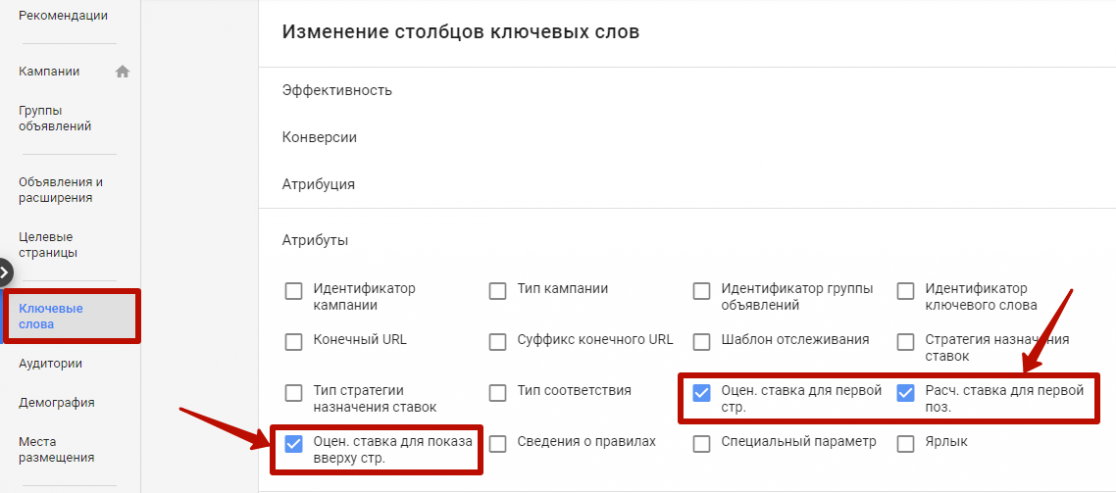The width and height of the screenshot is (1116, 493).
Task: Select the Ярлык checkbox
Action: tap(905, 444)
